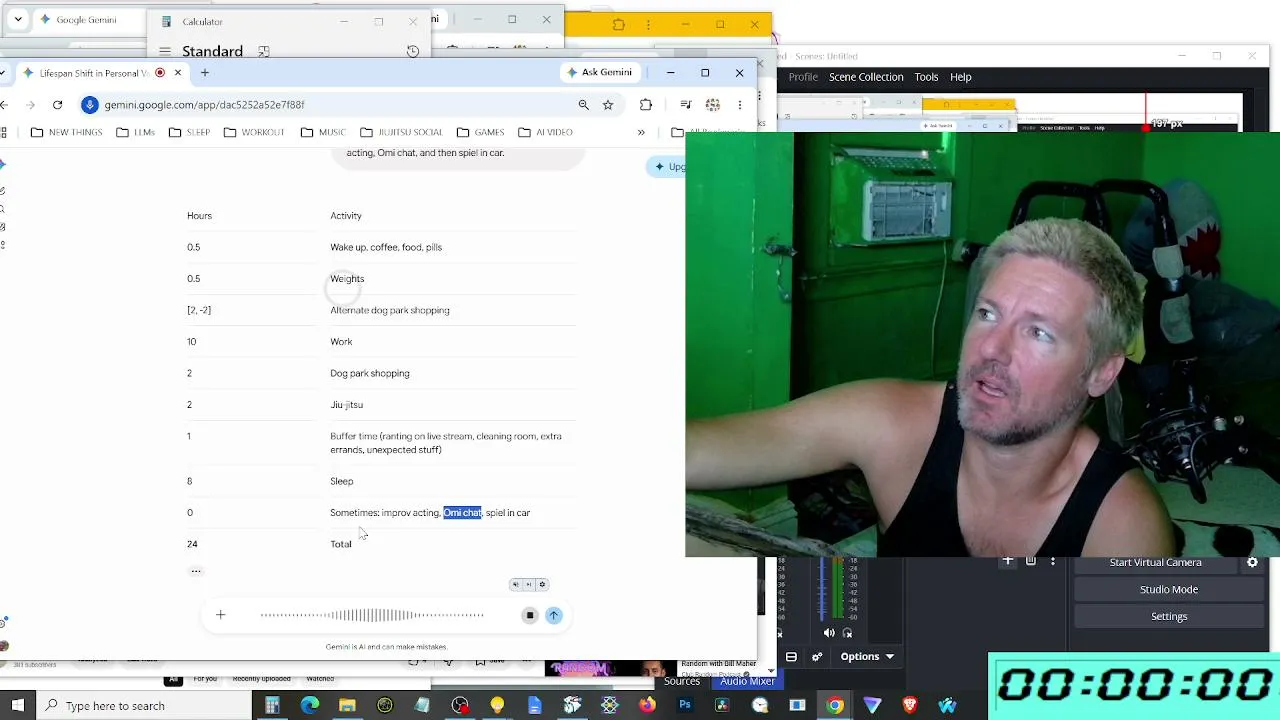Open the OBS Scene Collection menu

point(866,77)
